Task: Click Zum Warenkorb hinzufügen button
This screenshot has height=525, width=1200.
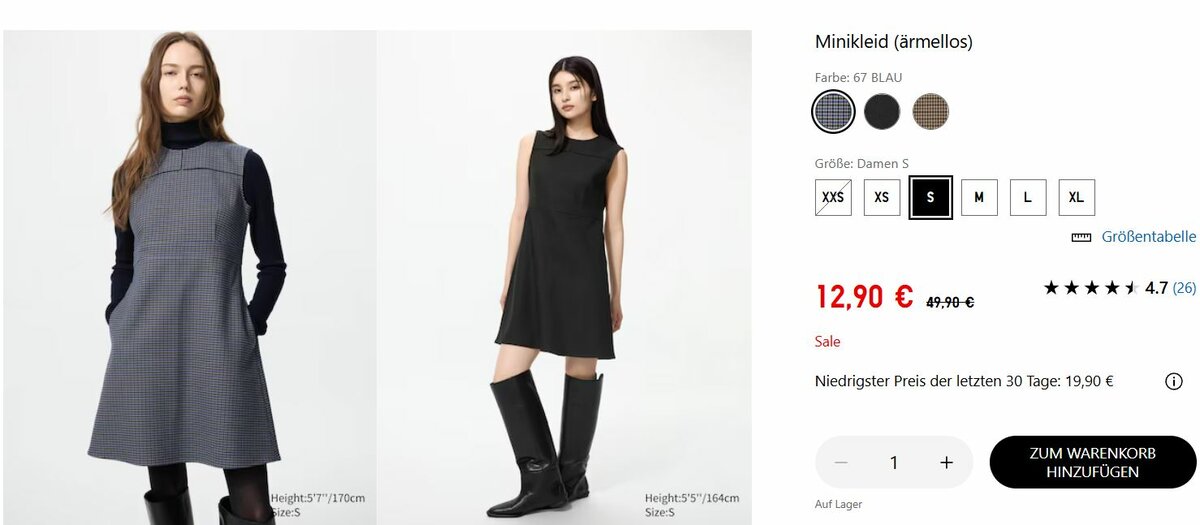Action: point(1092,462)
